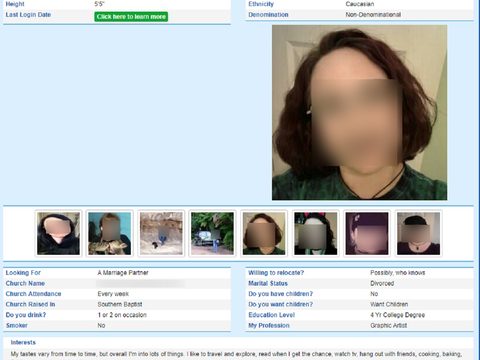This screenshot has height=360, width=480.
Task: Click the '4 Yr College Degree' value
Action: tap(397, 315)
